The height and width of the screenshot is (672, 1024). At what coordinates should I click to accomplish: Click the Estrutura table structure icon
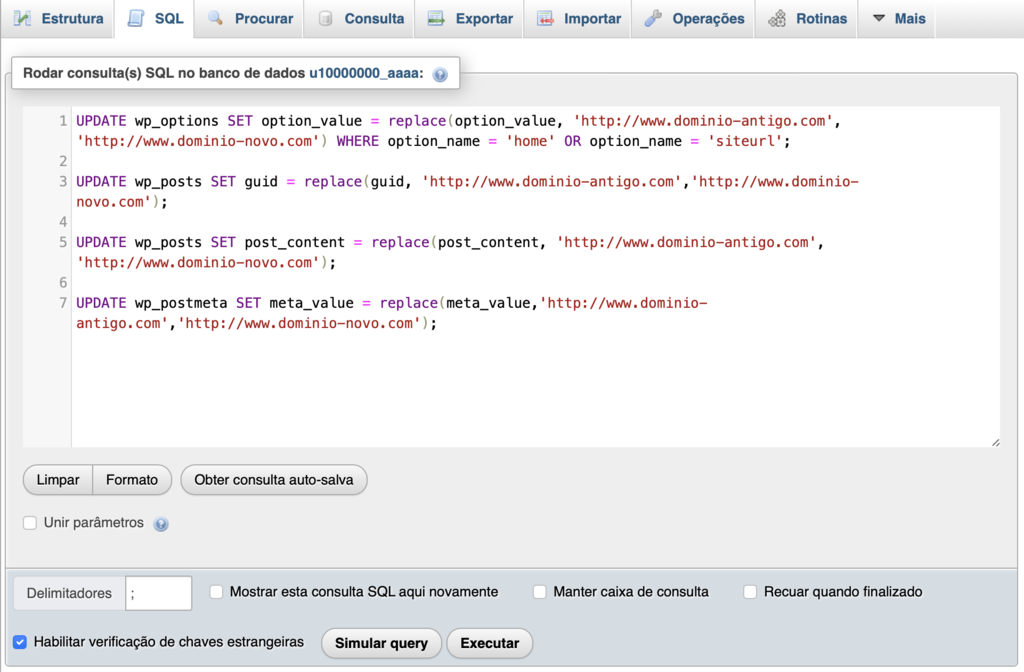click(x=25, y=18)
